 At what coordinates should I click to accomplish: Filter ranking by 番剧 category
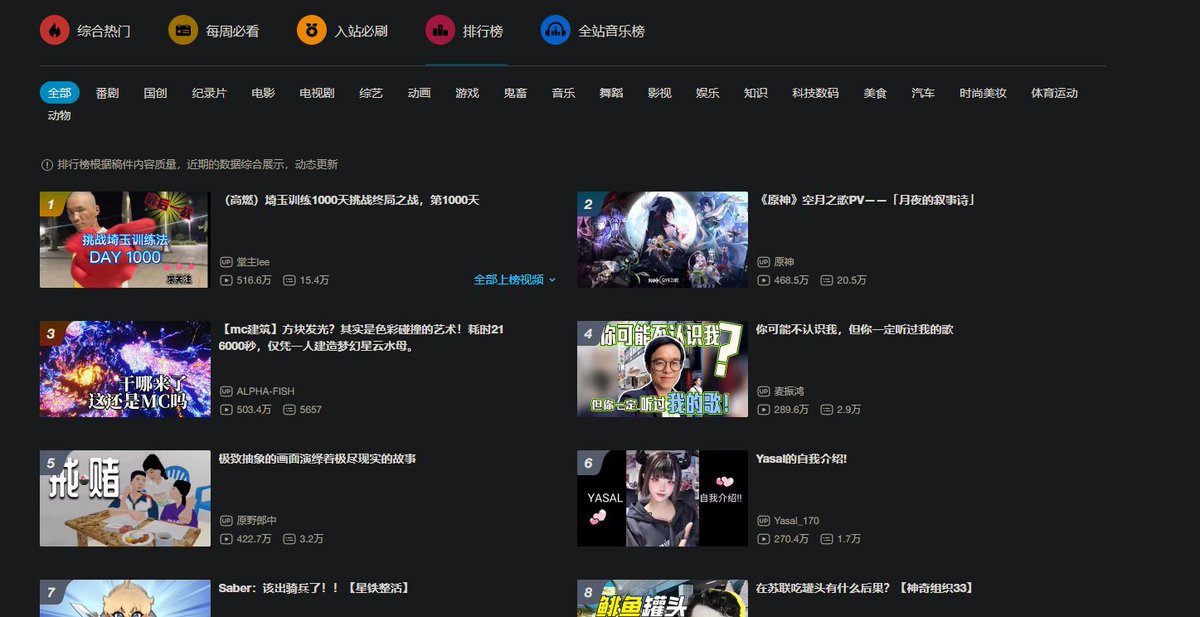point(107,93)
